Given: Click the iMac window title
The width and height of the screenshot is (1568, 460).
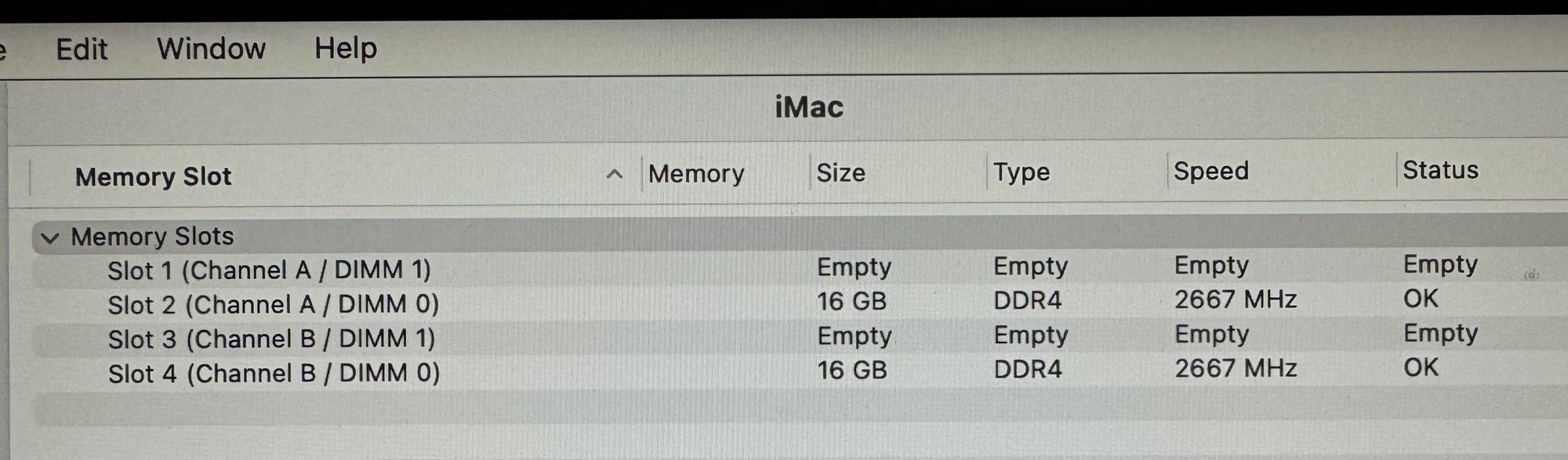Looking at the screenshot, I should [x=809, y=107].
